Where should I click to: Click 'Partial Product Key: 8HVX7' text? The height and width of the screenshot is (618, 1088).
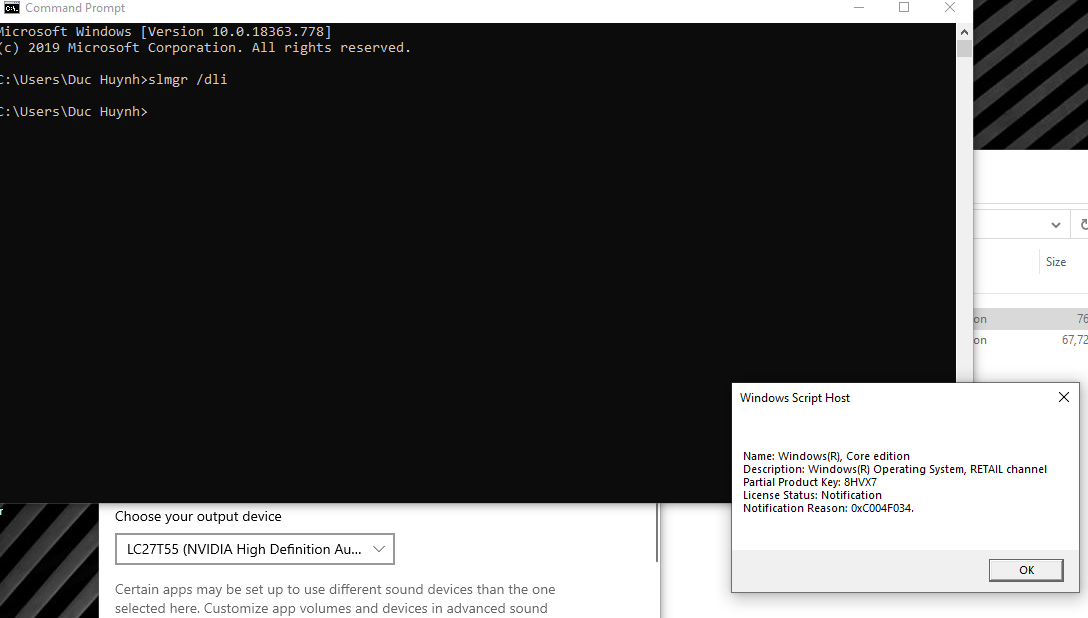(810, 482)
